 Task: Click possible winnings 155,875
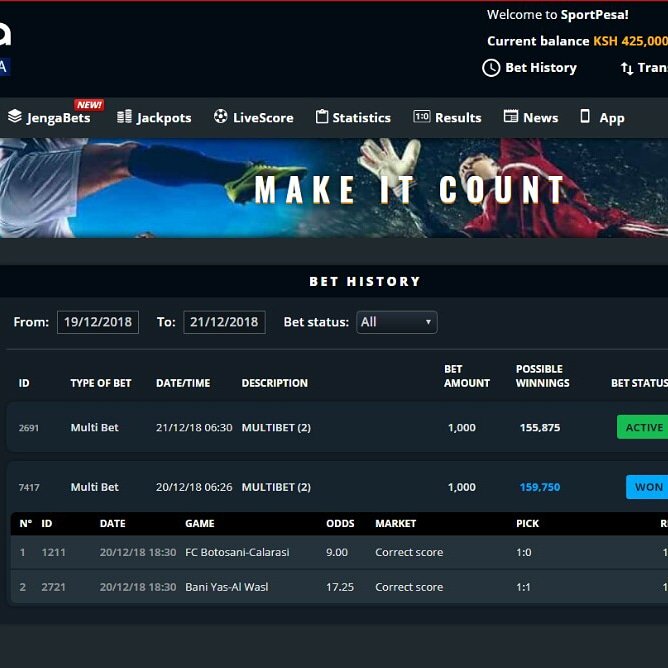[540, 427]
